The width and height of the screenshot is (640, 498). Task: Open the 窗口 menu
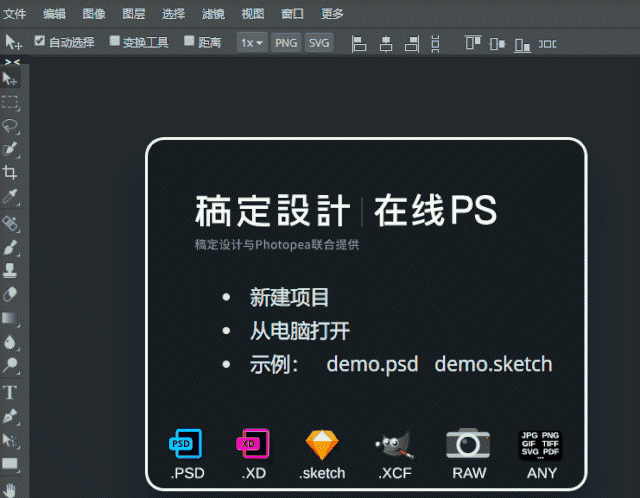pos(292,14)
